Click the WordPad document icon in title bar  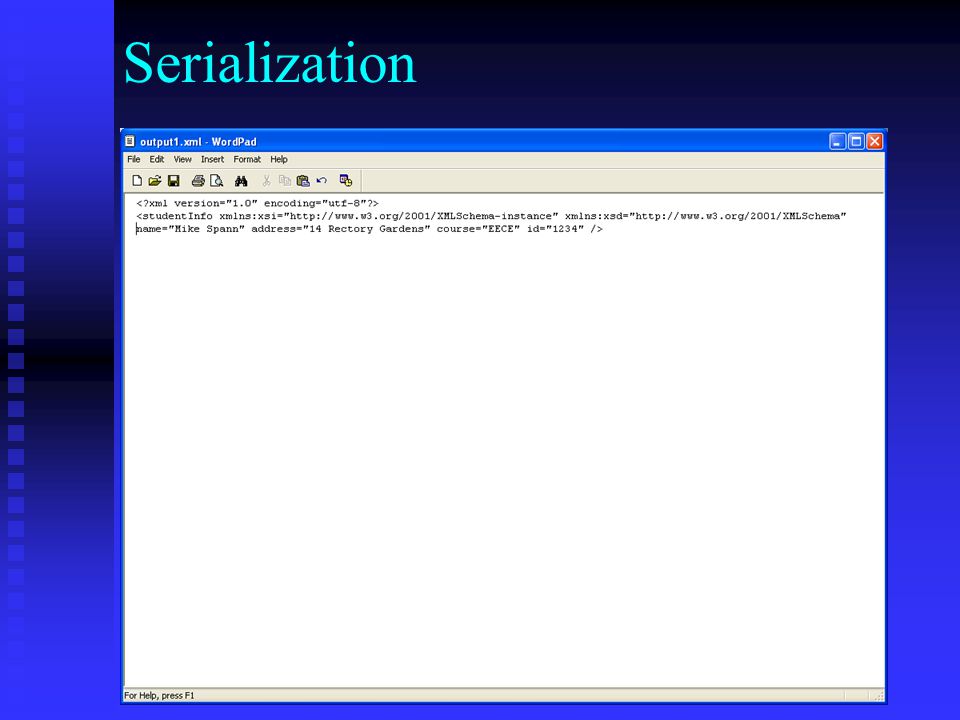130,141
